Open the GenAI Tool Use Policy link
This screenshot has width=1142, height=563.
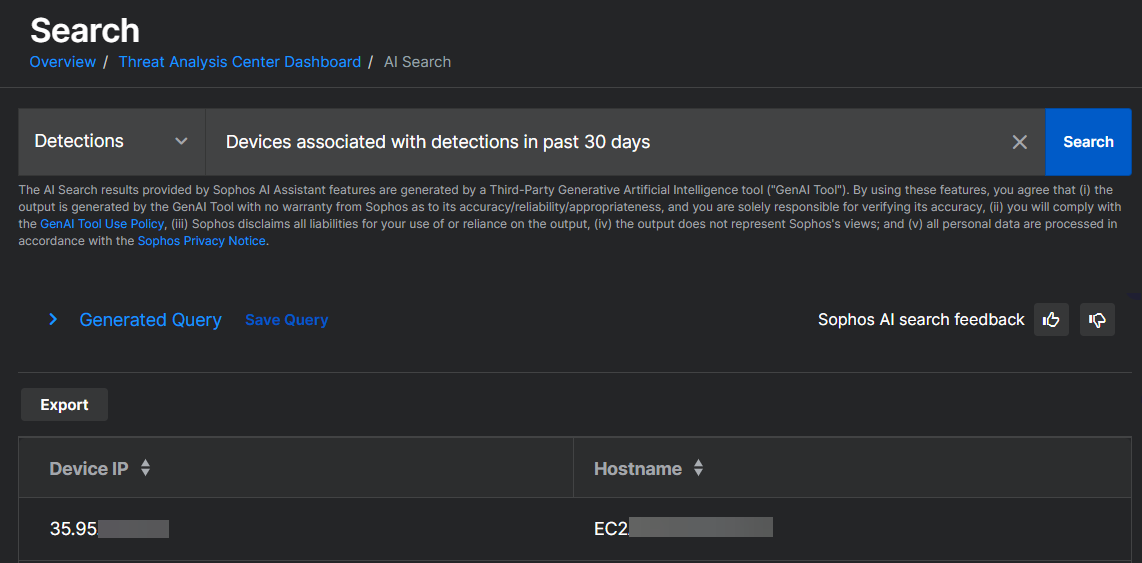click(101, 224)
